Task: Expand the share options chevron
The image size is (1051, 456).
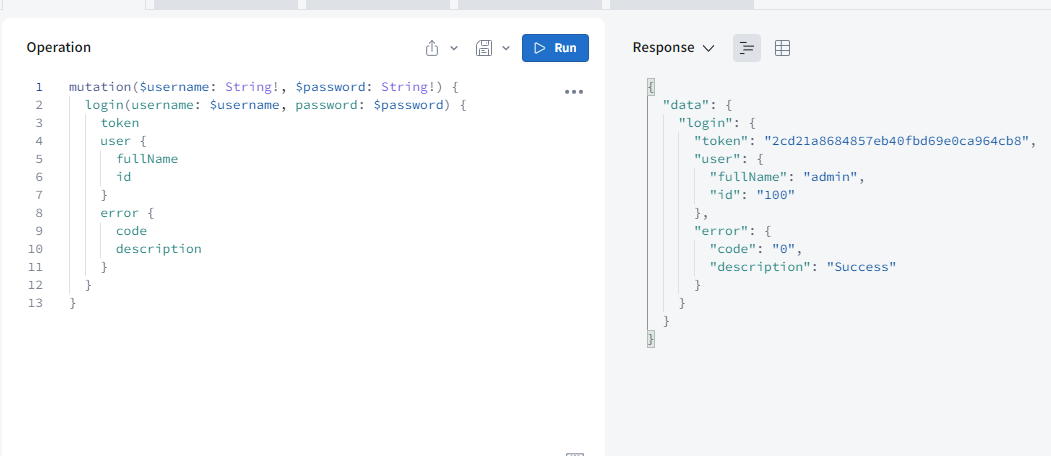Action: coord(454,48)
